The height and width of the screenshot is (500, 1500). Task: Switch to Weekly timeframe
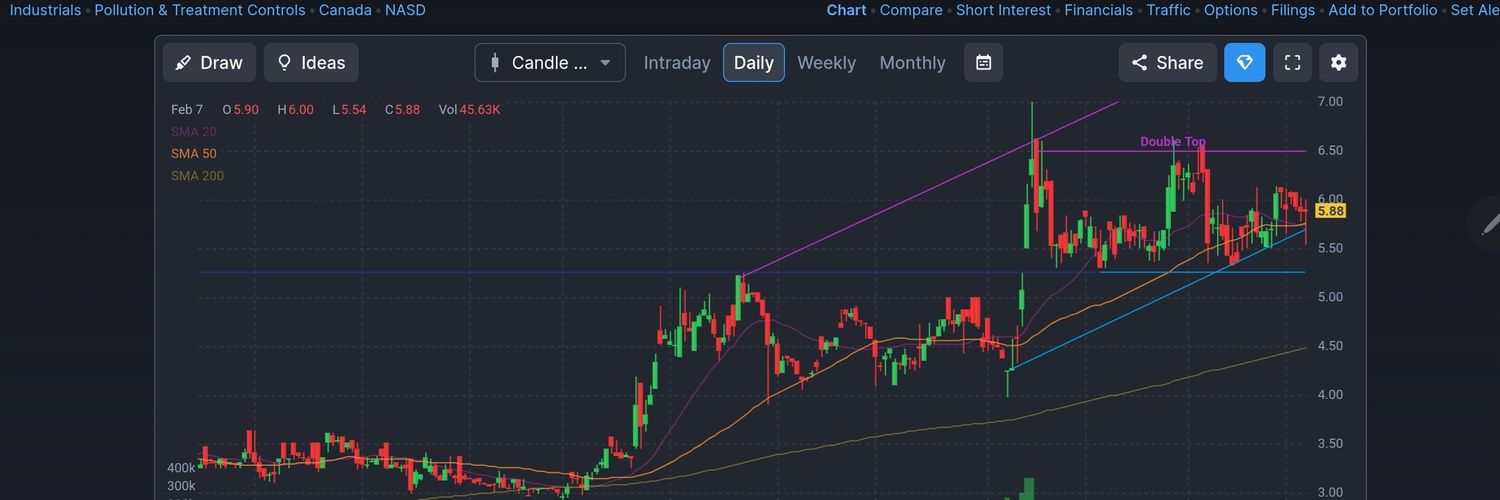[x=826, y=63]
